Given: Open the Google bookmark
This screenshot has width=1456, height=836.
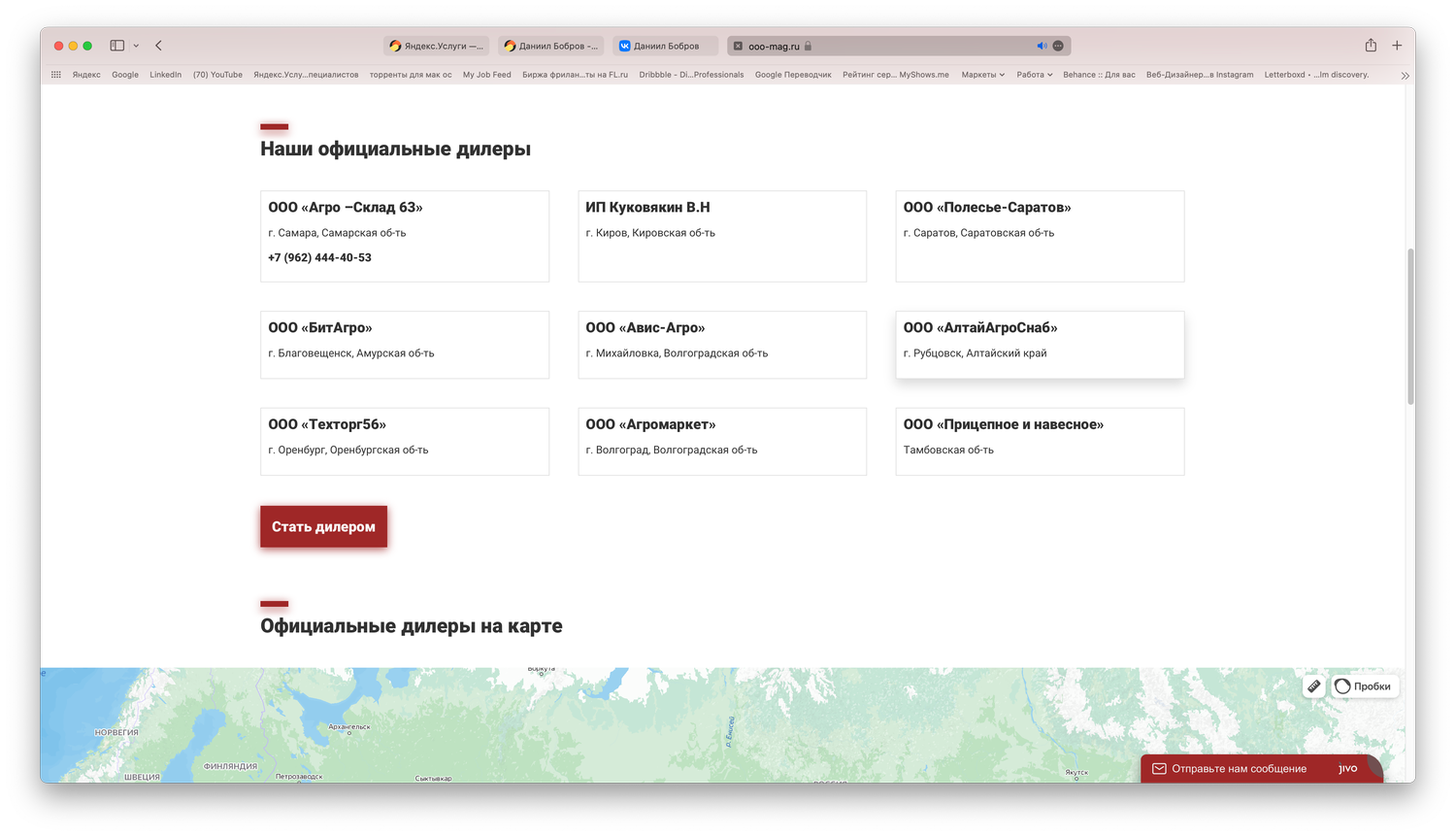Looking at the screenshot, I should [125, 75].
